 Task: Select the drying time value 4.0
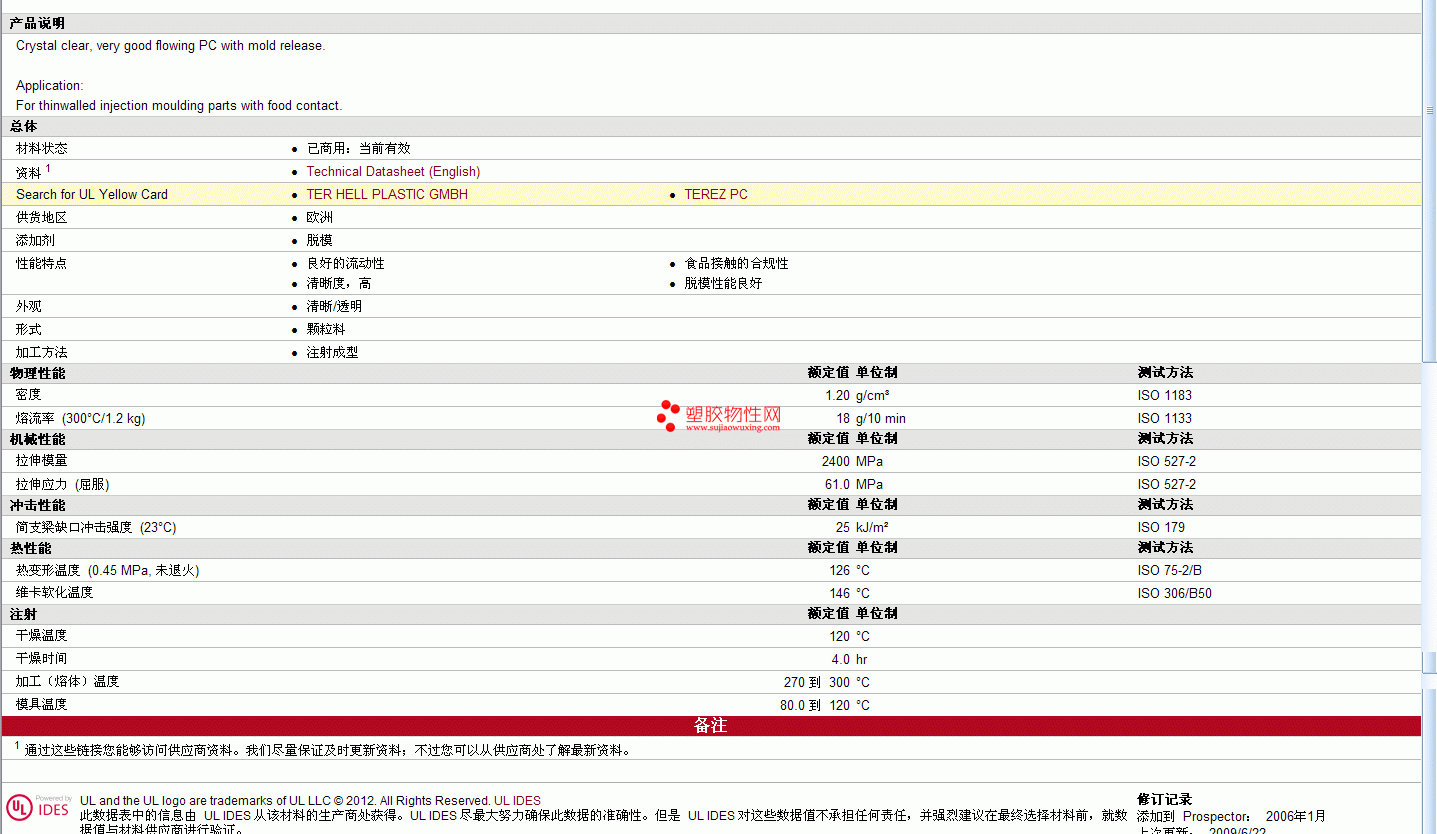click(x=841, y=660)
